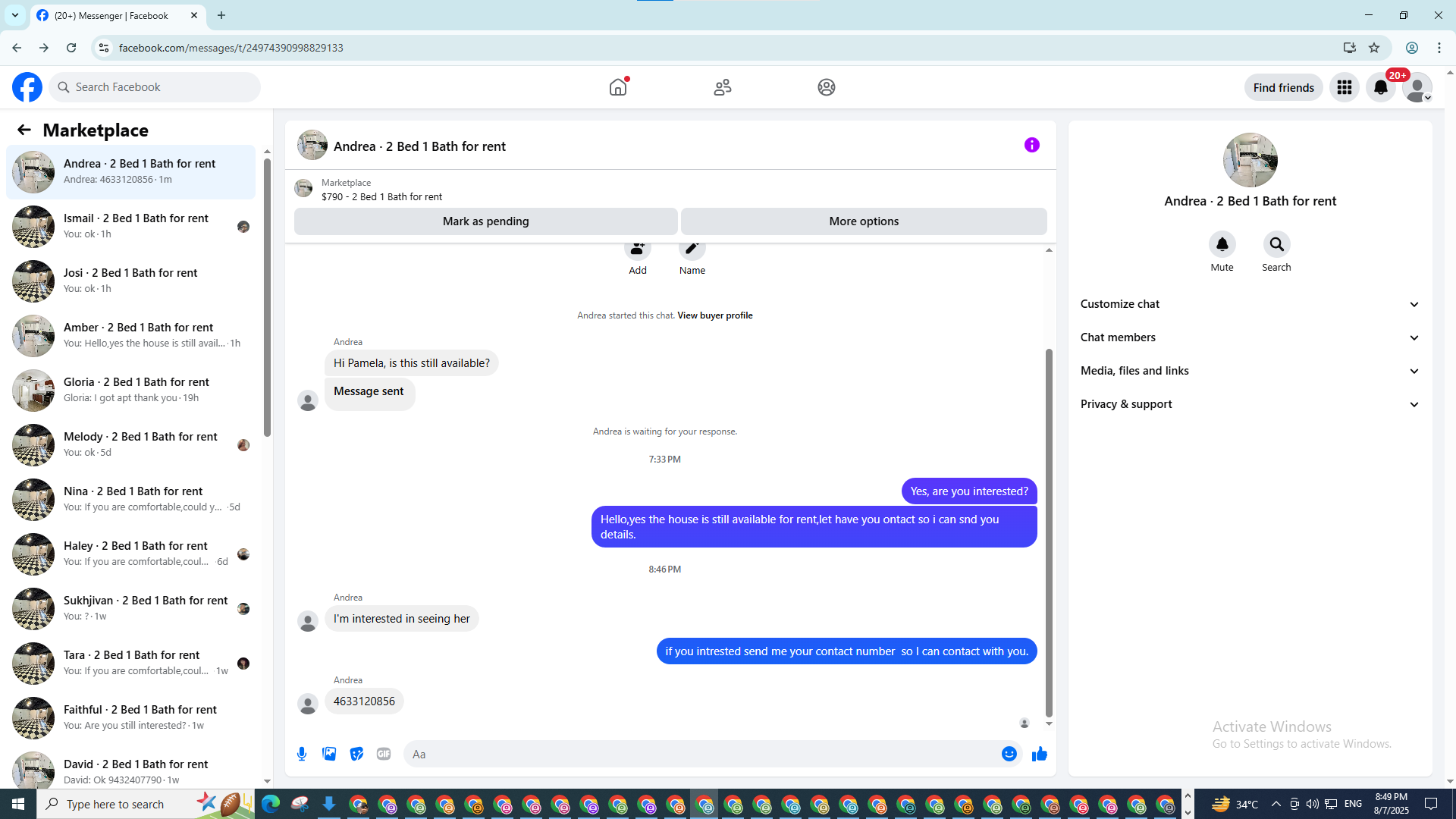
Task: Click the More options button
Action: coord(864,221)
